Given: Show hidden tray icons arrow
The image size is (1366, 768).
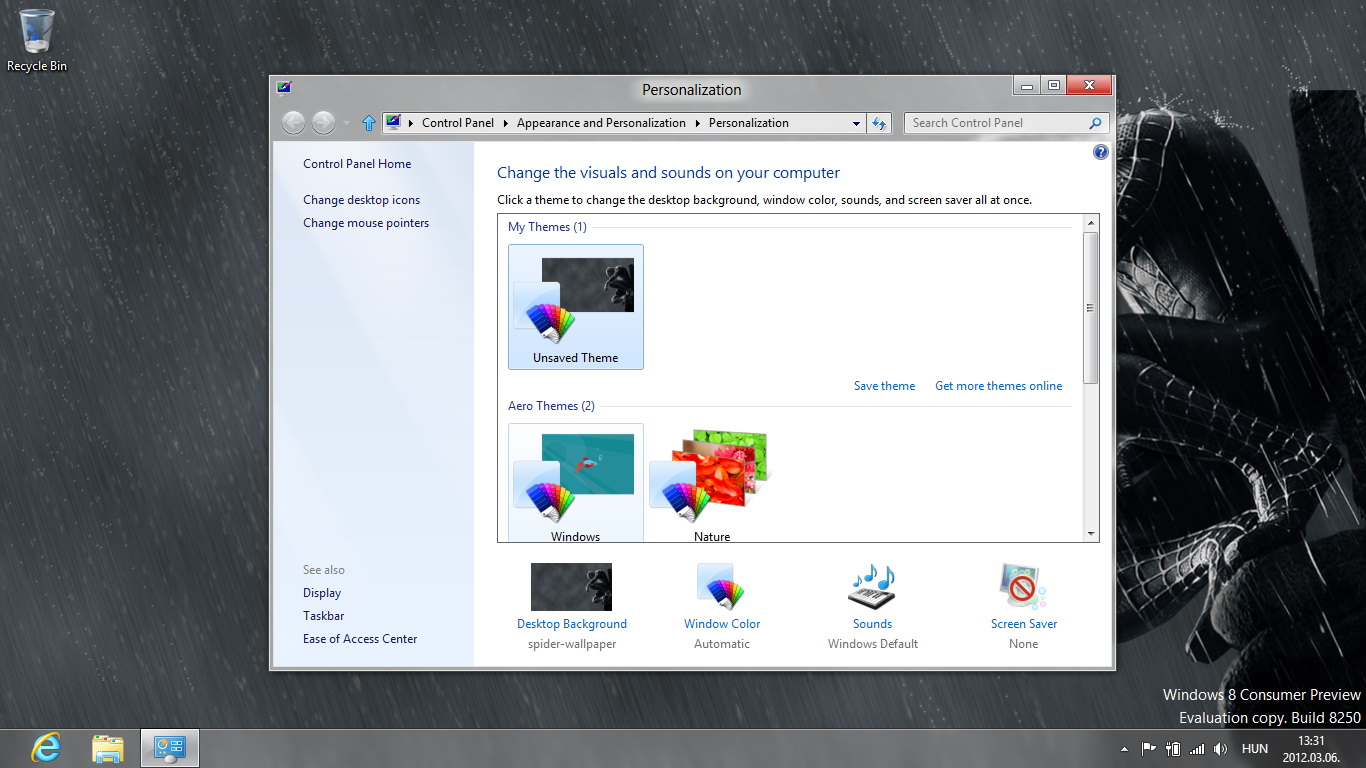Looking at the screenshot, I should 1124,748.
